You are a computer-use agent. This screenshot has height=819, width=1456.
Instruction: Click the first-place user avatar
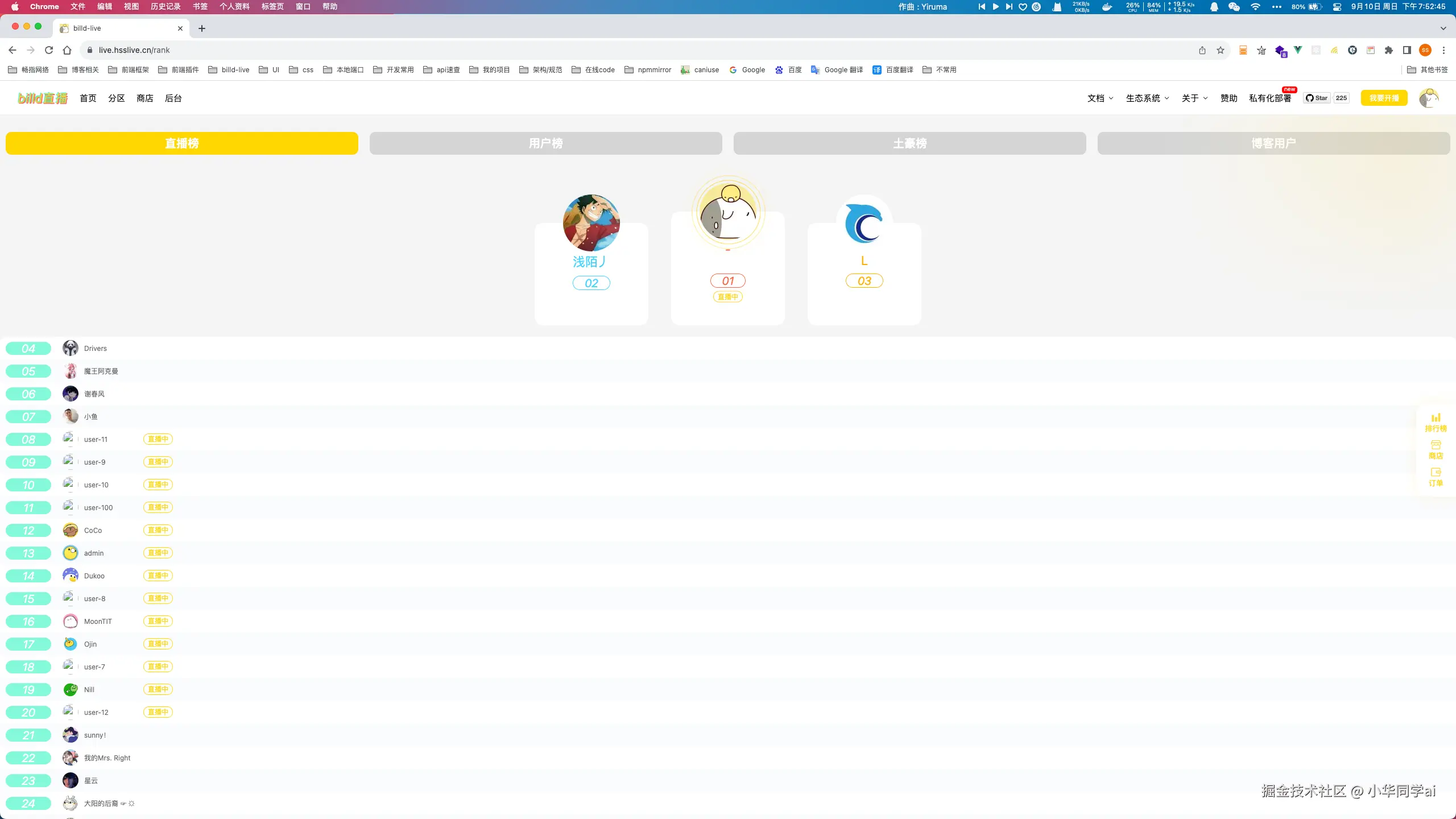[x=728, y=213]
